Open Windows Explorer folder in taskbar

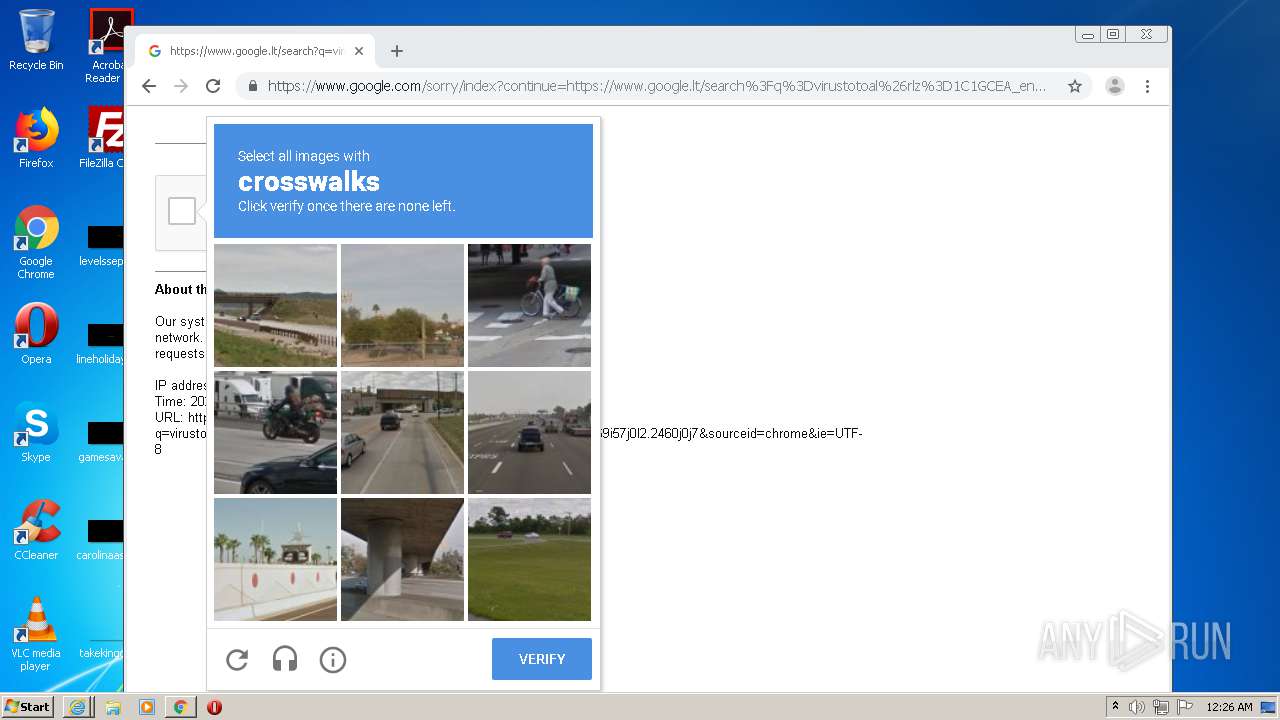pyautogui.click(x=113, y=707)
